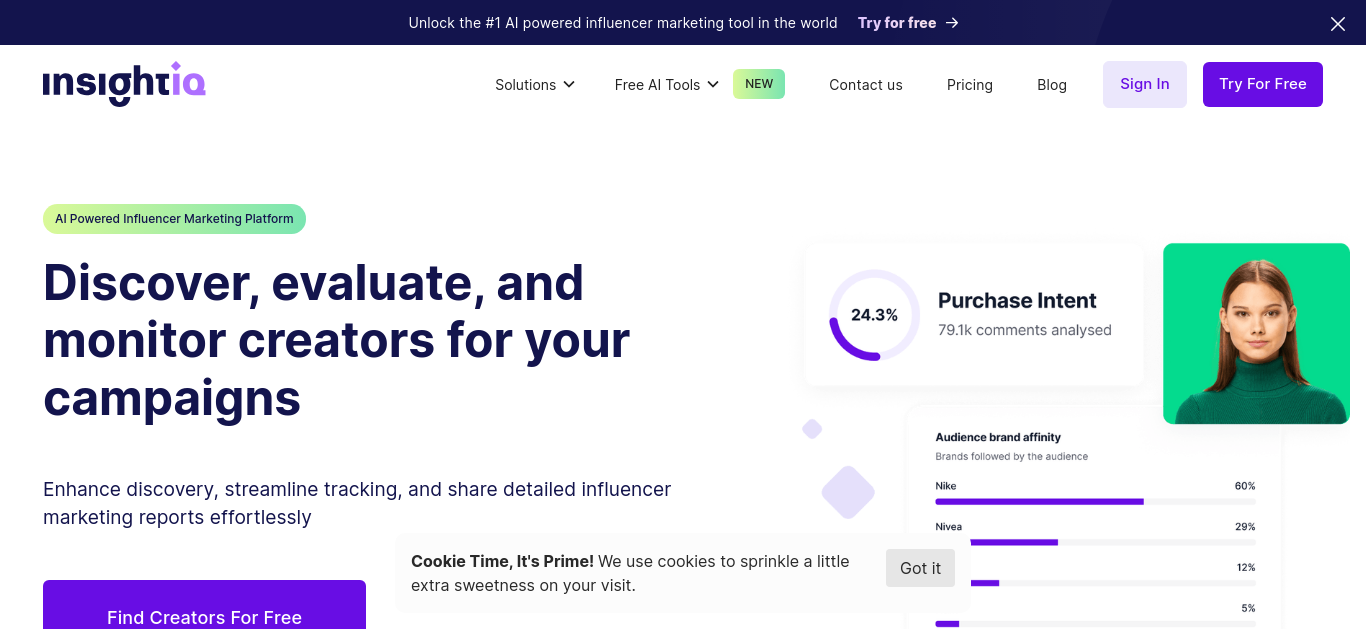Click the Sign In button
Image resolution: width=1366 pixels, height=629 pixels.
(x=1145, y=84)
